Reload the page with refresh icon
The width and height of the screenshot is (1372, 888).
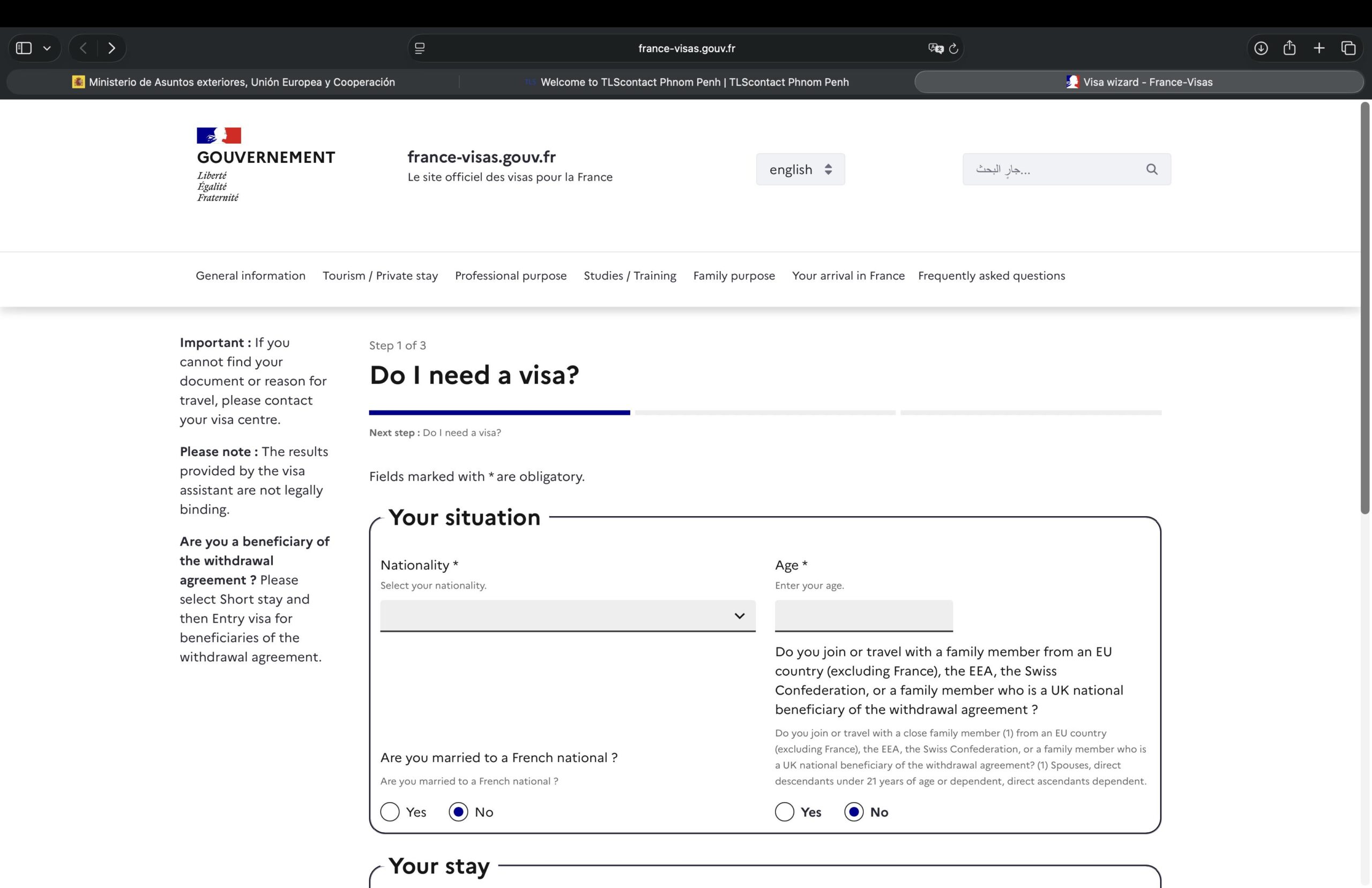[953, 48]
